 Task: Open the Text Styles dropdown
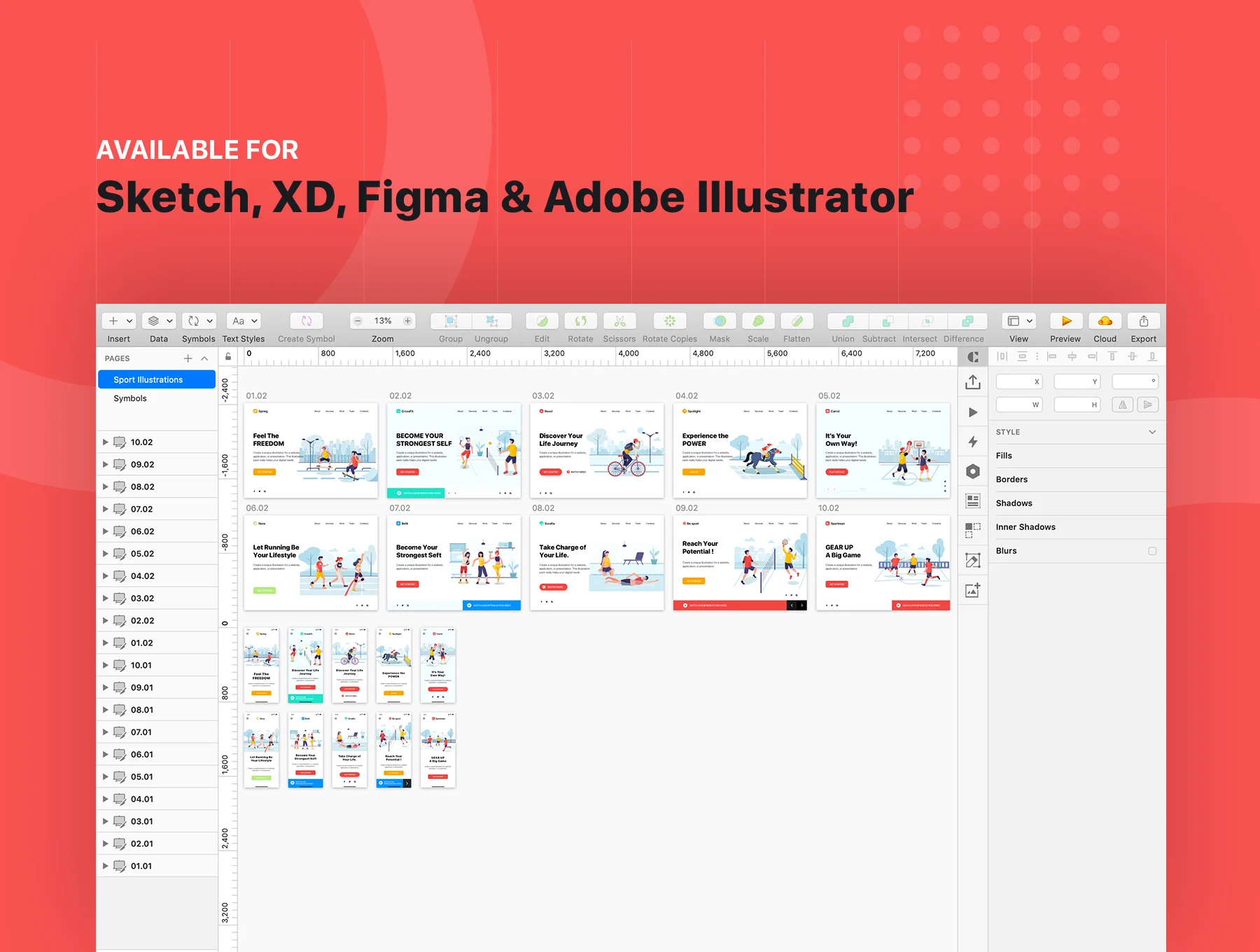[x=244, y=321]
